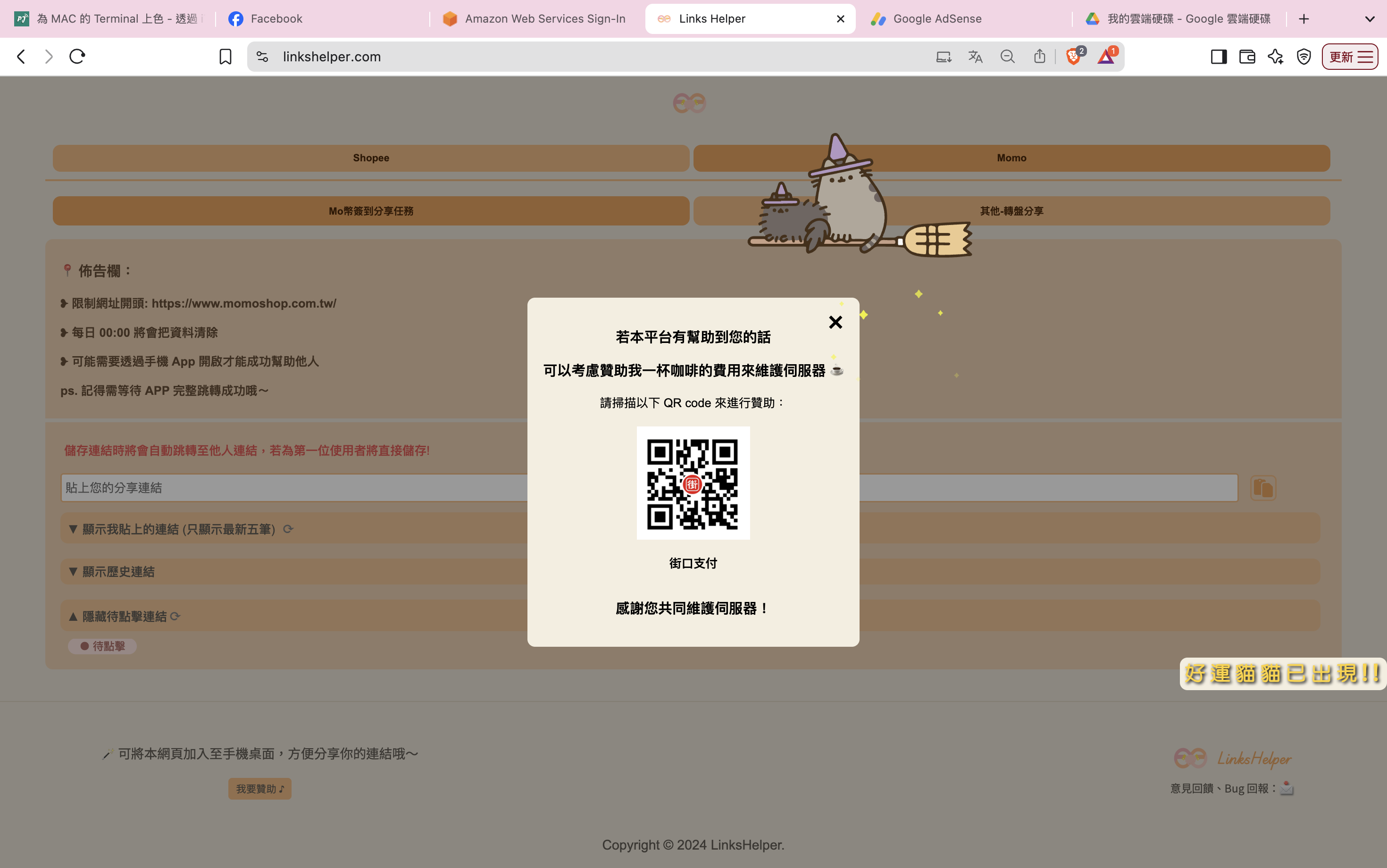Open Brave Shields lion icon
The height and width of the screenshot is (868, 1387).
pyautogui.click(x=1074, y=56)
